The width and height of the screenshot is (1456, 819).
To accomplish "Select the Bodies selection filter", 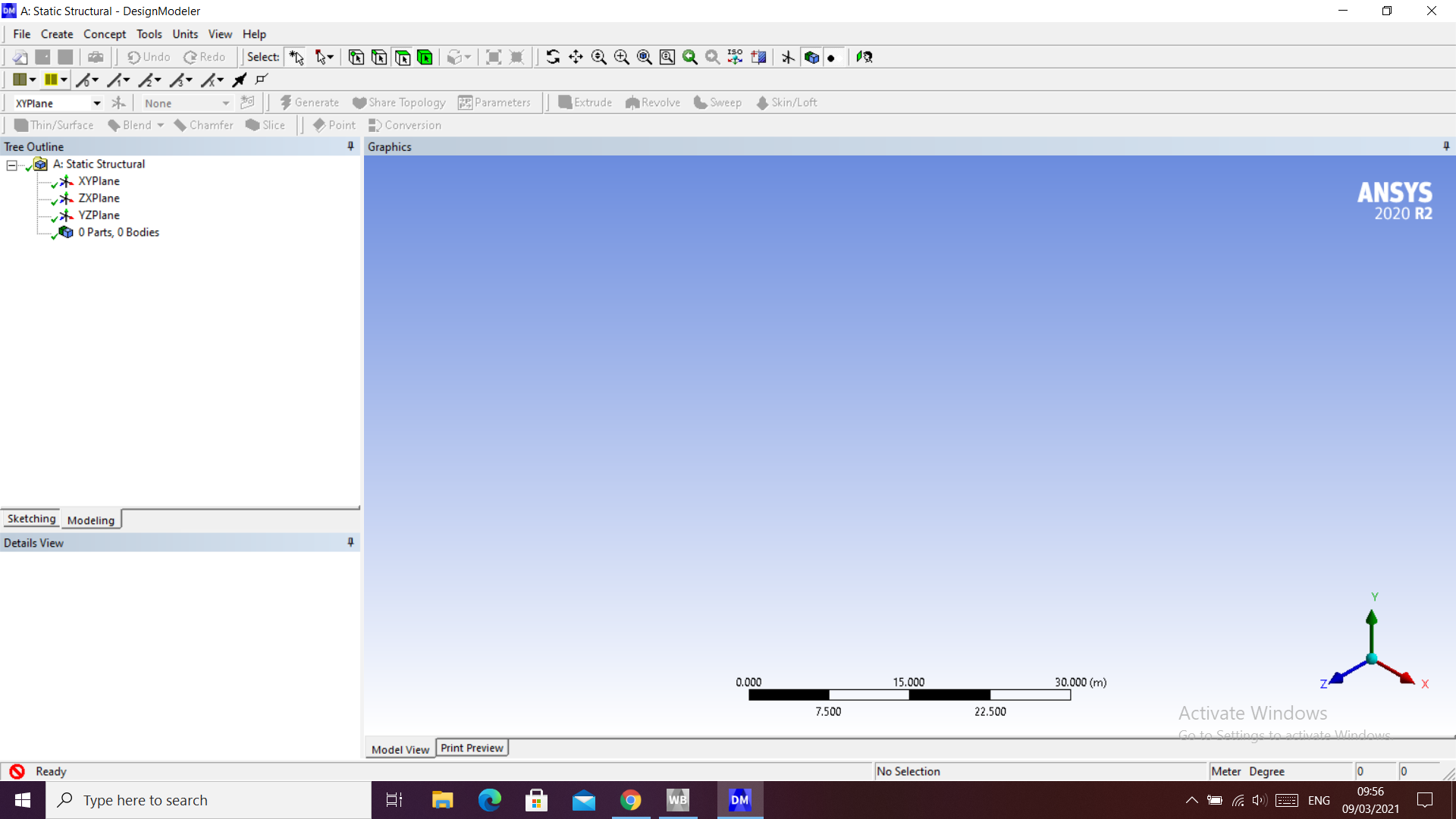I will [x=425, y=57].
